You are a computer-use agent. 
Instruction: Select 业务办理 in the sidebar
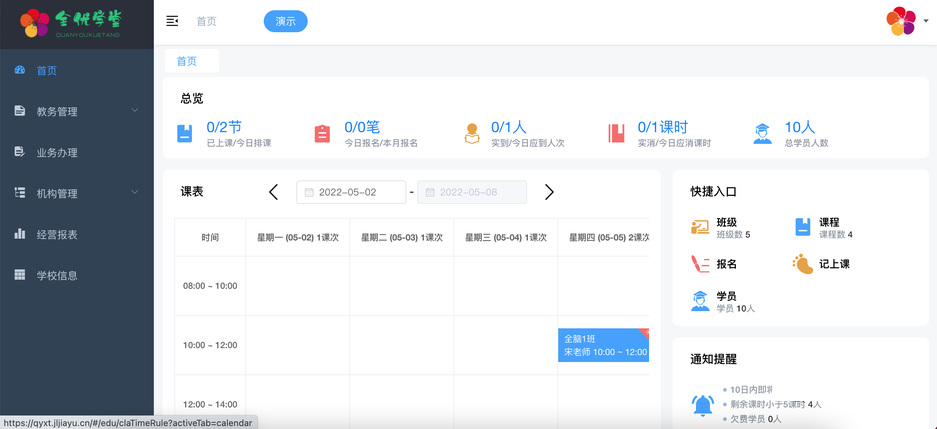[57, 153]
